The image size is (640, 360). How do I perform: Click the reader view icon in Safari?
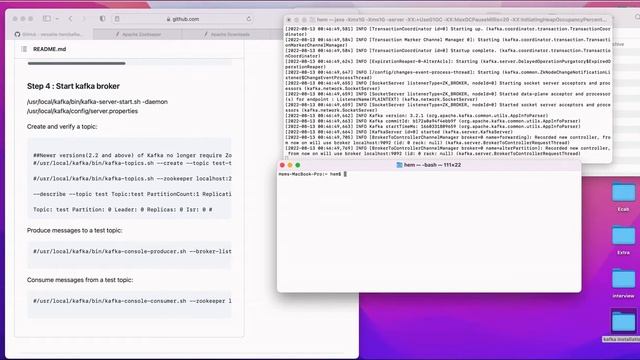click(x=117, y=19)
